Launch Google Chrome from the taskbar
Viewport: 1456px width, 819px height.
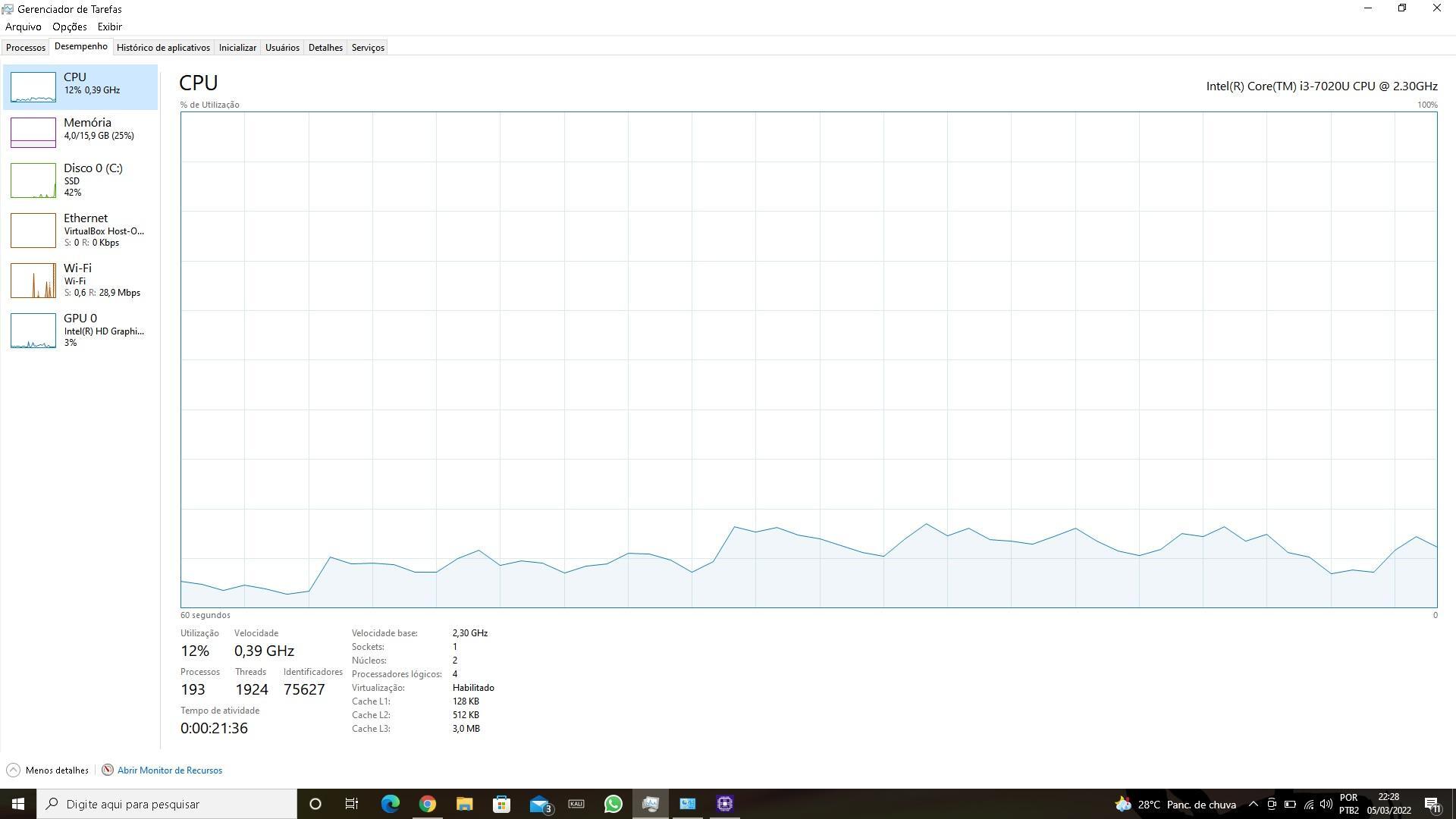[x=427, y=804]
